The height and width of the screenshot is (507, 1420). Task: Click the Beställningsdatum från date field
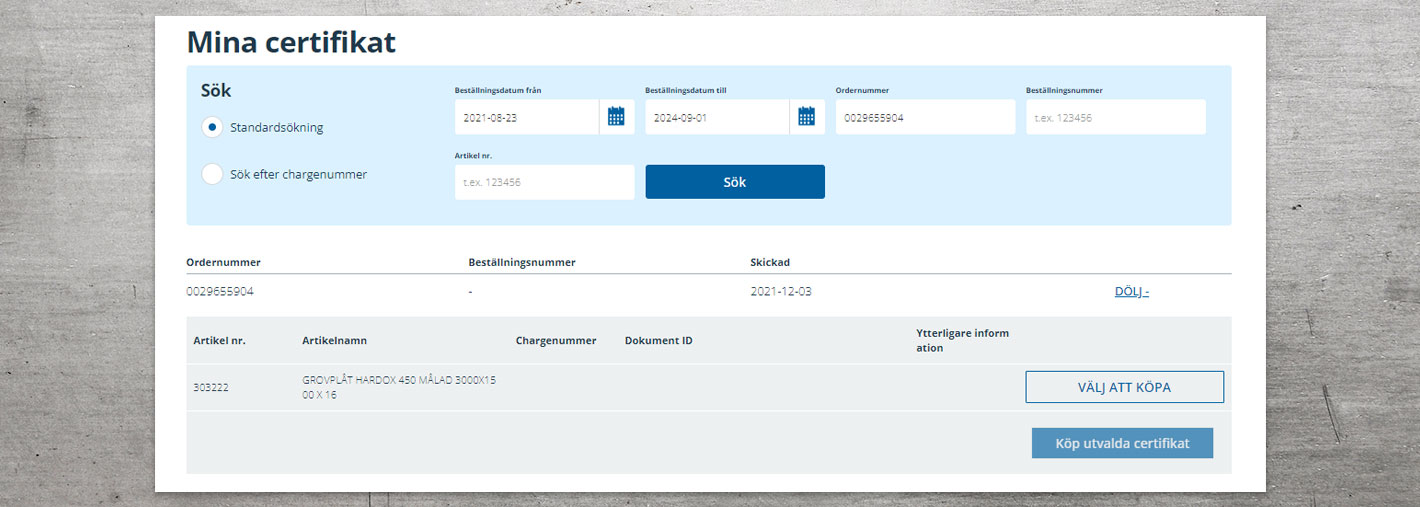coord(526,118)
